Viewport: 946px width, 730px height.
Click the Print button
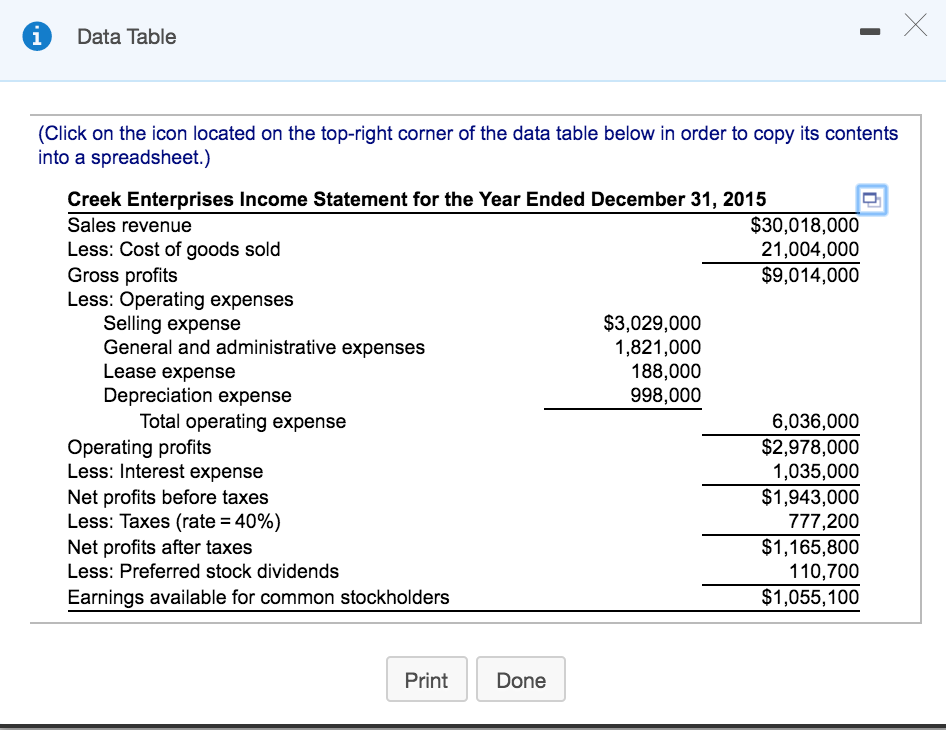point(427,679)
